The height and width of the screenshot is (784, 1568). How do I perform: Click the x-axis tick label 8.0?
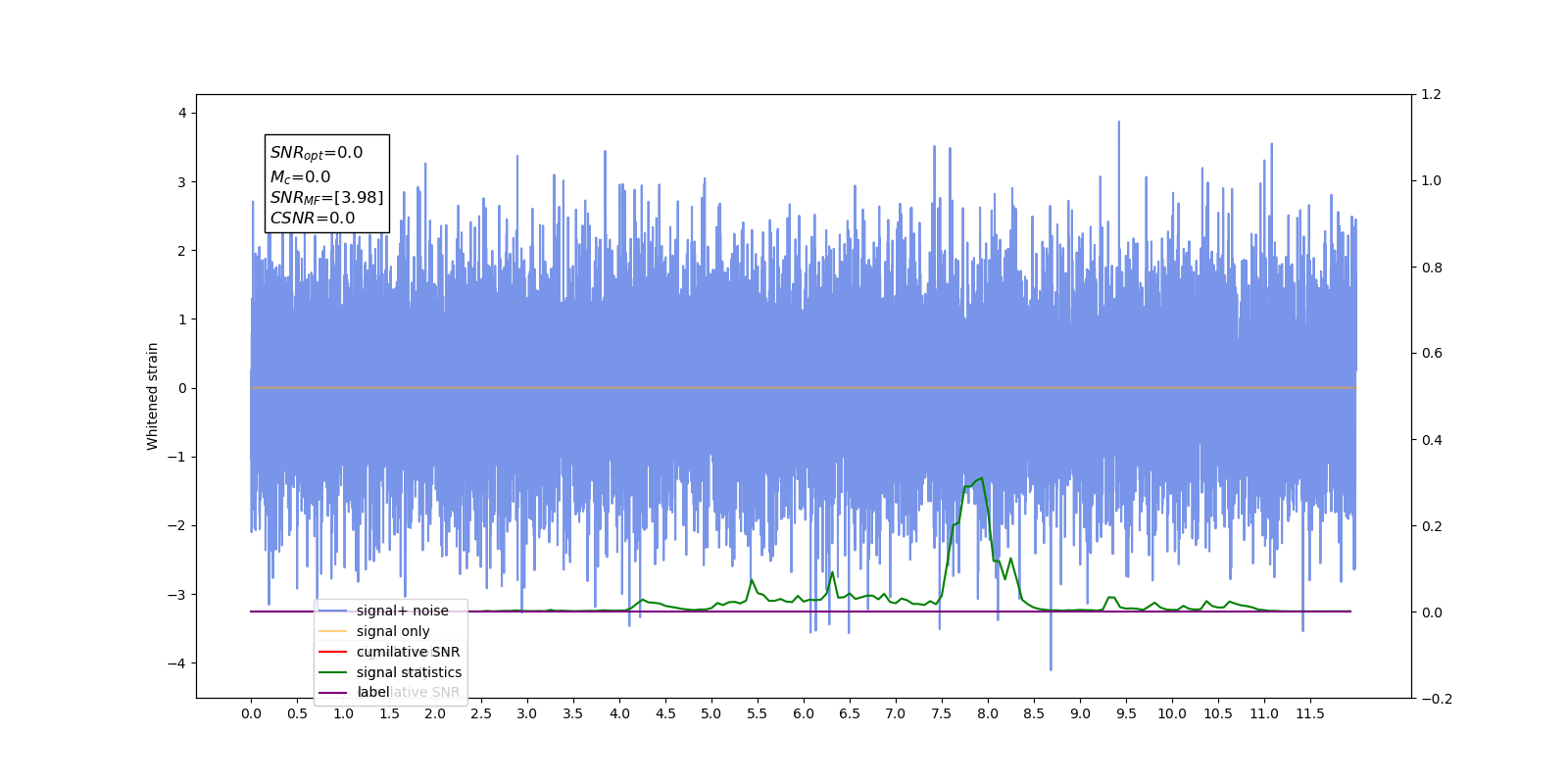pos(988,713)
